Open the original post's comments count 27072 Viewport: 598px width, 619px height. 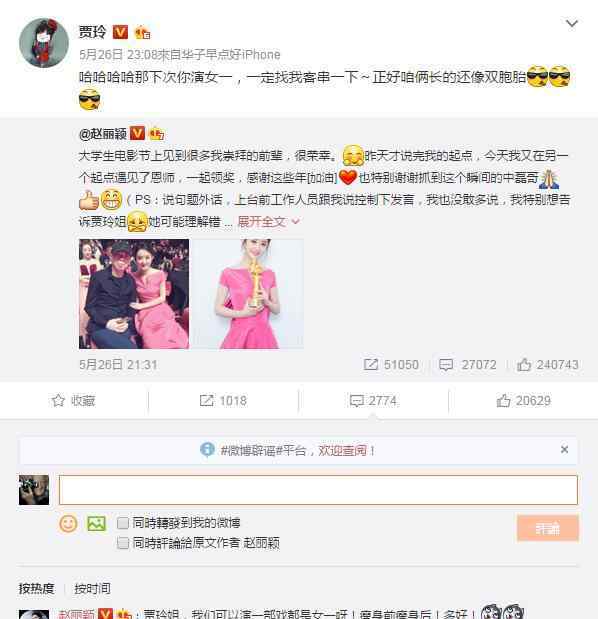(467, 364)
